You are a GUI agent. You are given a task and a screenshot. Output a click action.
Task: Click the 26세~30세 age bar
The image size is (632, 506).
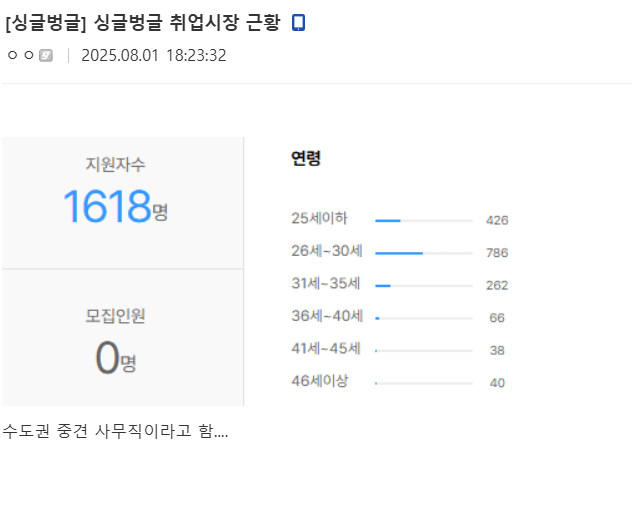pos(399,253)
